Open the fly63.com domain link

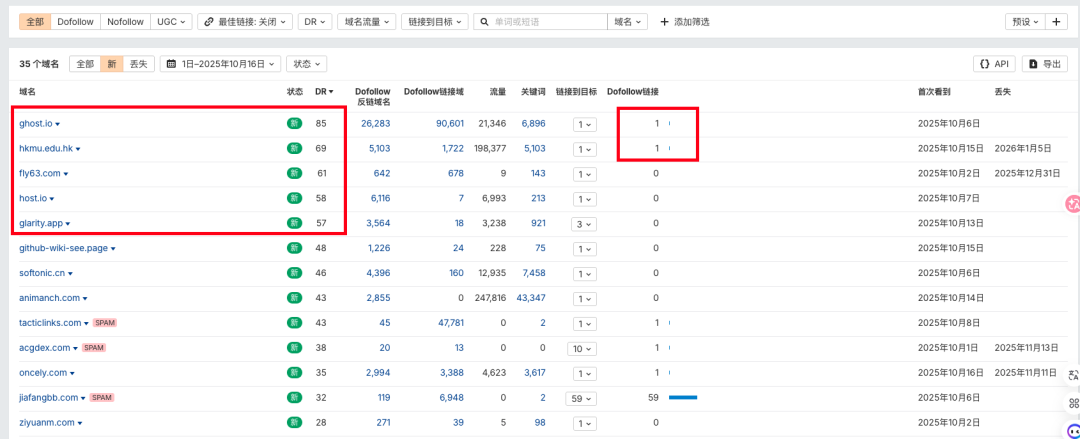[40, 174]
